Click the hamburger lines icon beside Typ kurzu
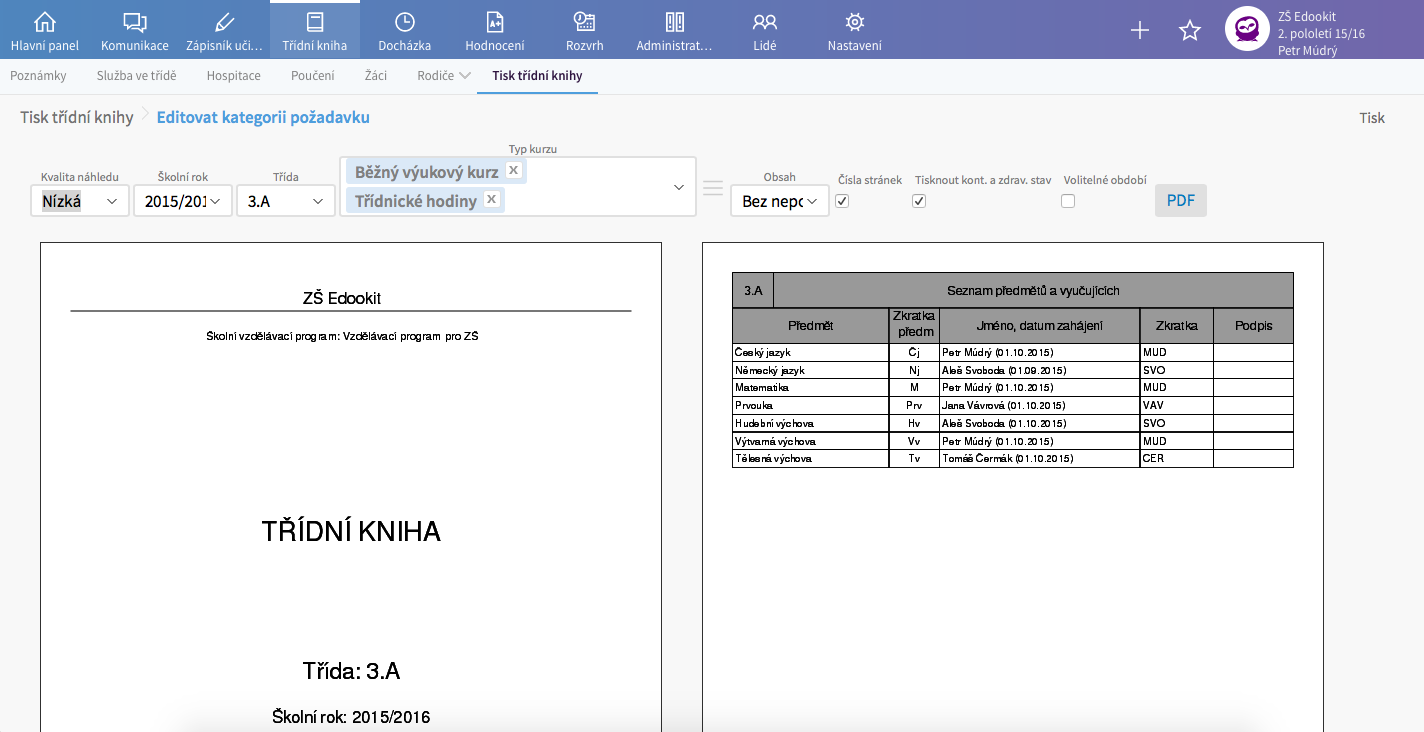Screen dimensions: 1424x732 point(713,188)
